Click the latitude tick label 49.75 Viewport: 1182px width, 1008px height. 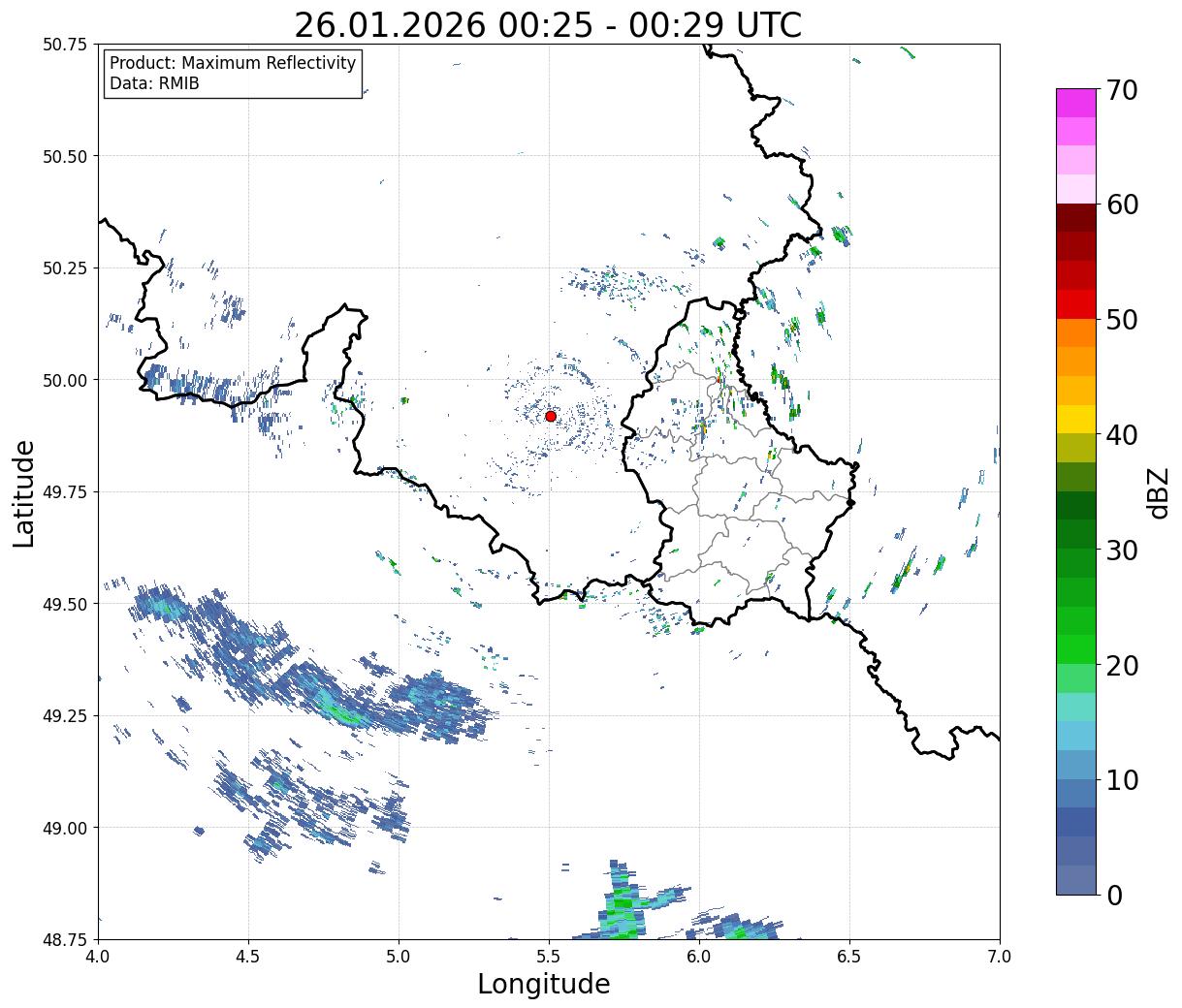[x=65, y=492]
